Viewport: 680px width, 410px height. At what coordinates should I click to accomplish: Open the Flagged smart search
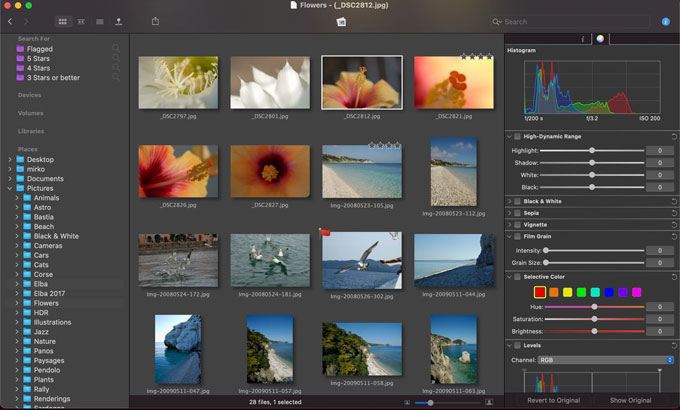39,49
